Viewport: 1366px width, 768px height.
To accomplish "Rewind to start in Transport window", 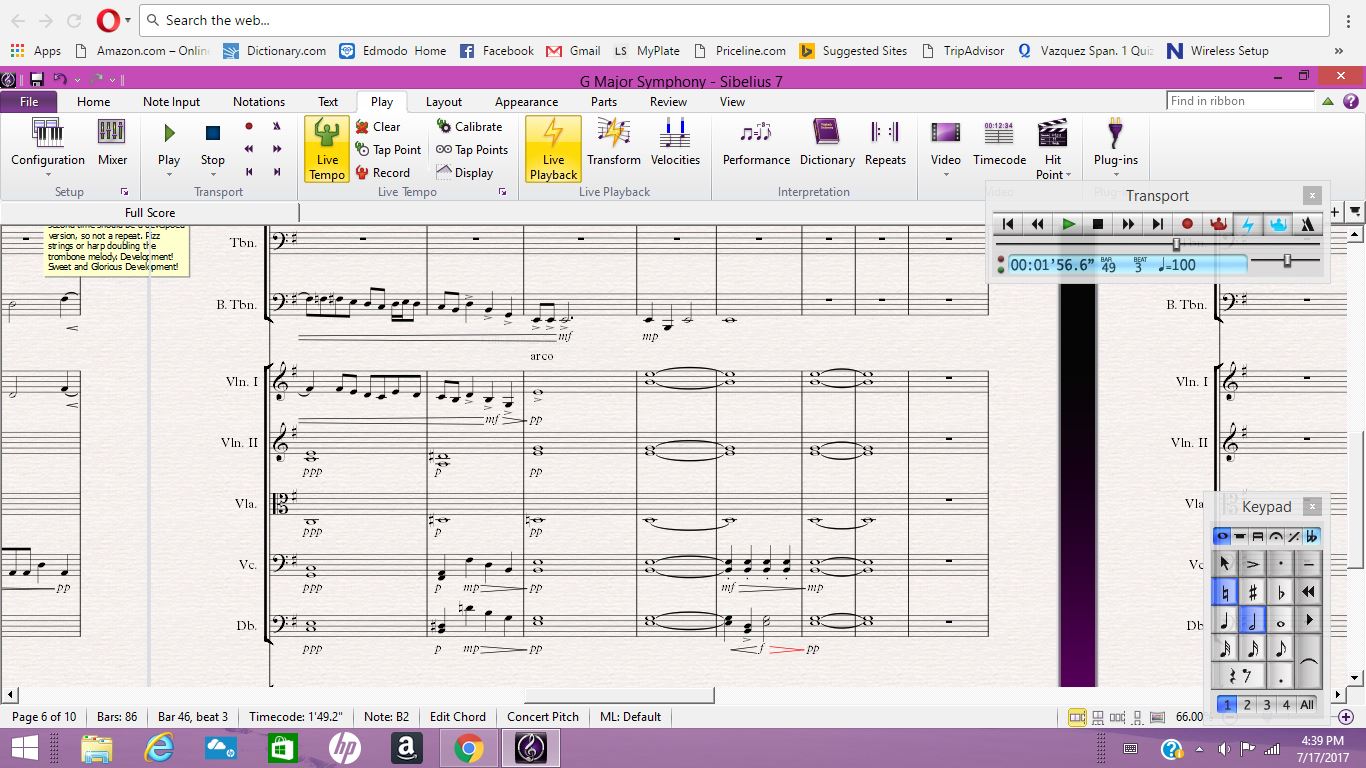I will pyautogui.click(x=1008, y=224).
